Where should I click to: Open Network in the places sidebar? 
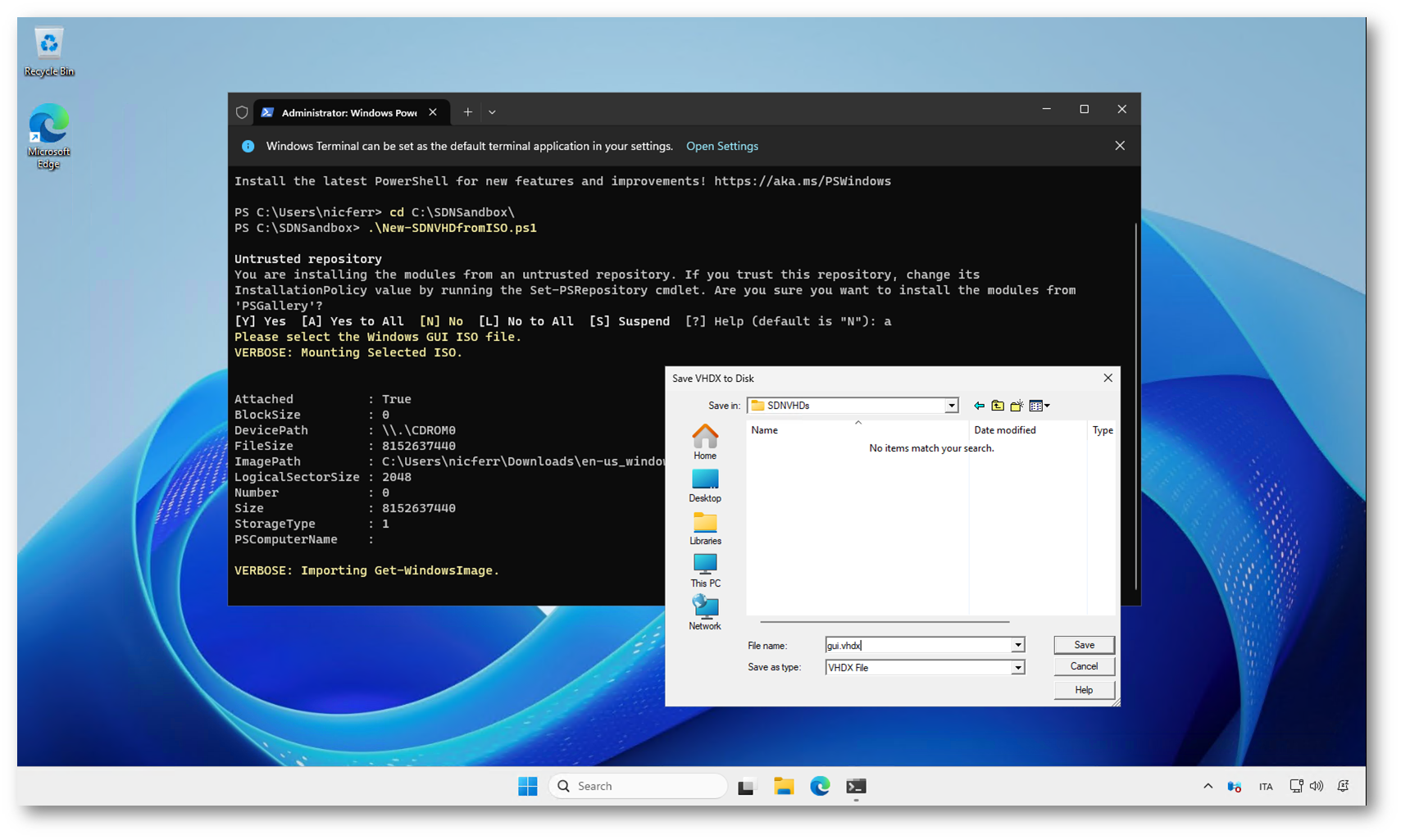tap(704, 613)
